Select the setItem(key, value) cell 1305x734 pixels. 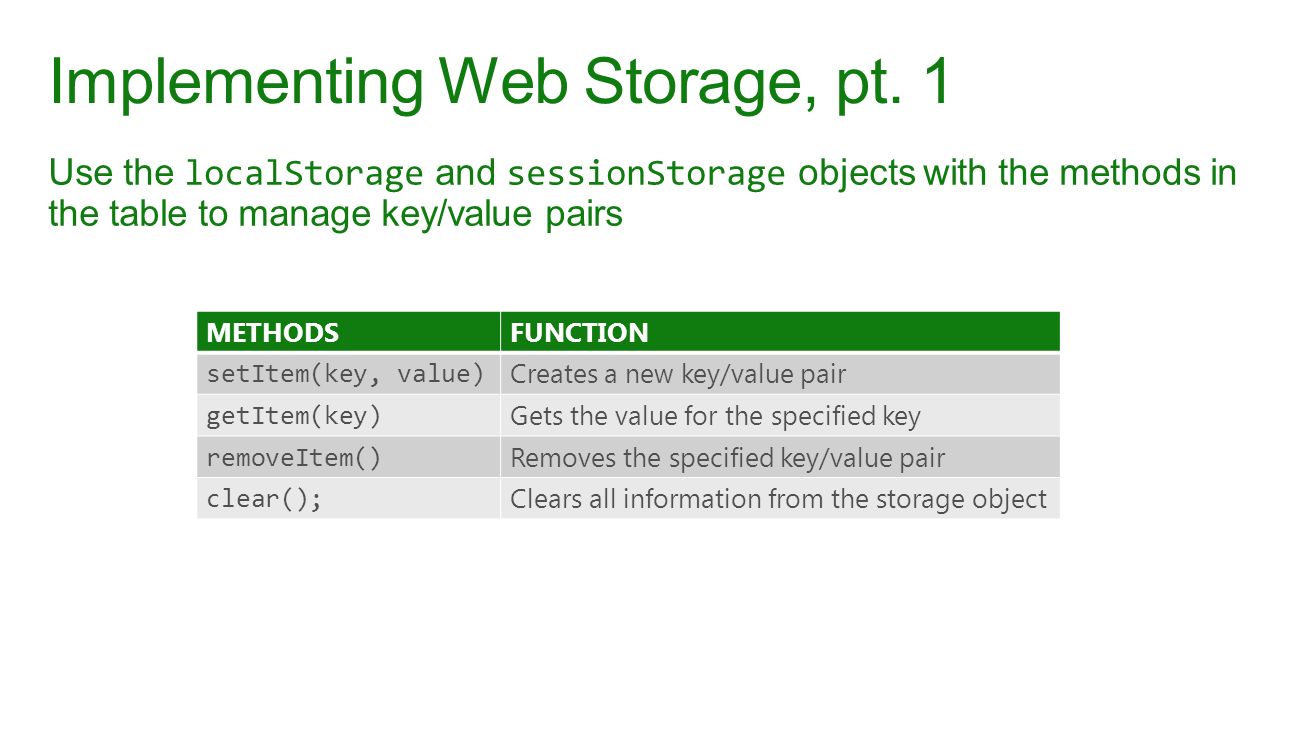point(348,374)
